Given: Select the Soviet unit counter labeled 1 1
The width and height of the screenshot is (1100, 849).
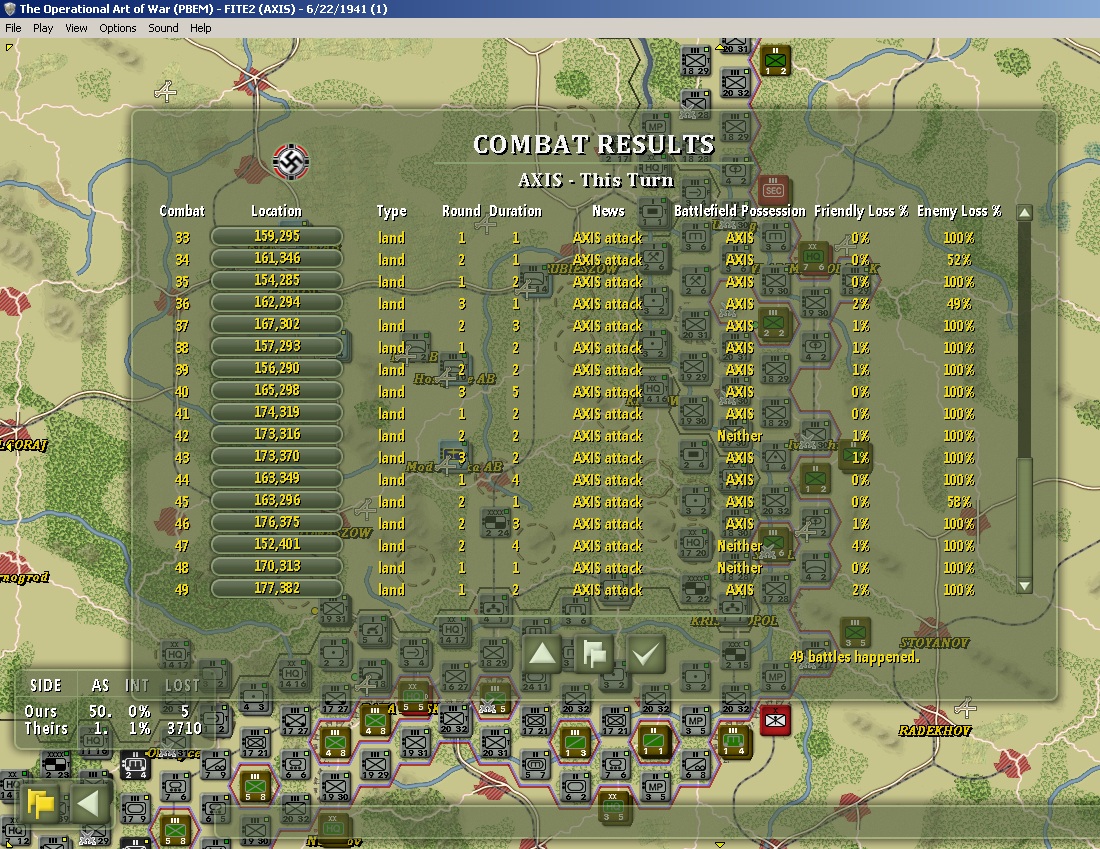Looking at the screenshot, I should click(x=654, y=741).
